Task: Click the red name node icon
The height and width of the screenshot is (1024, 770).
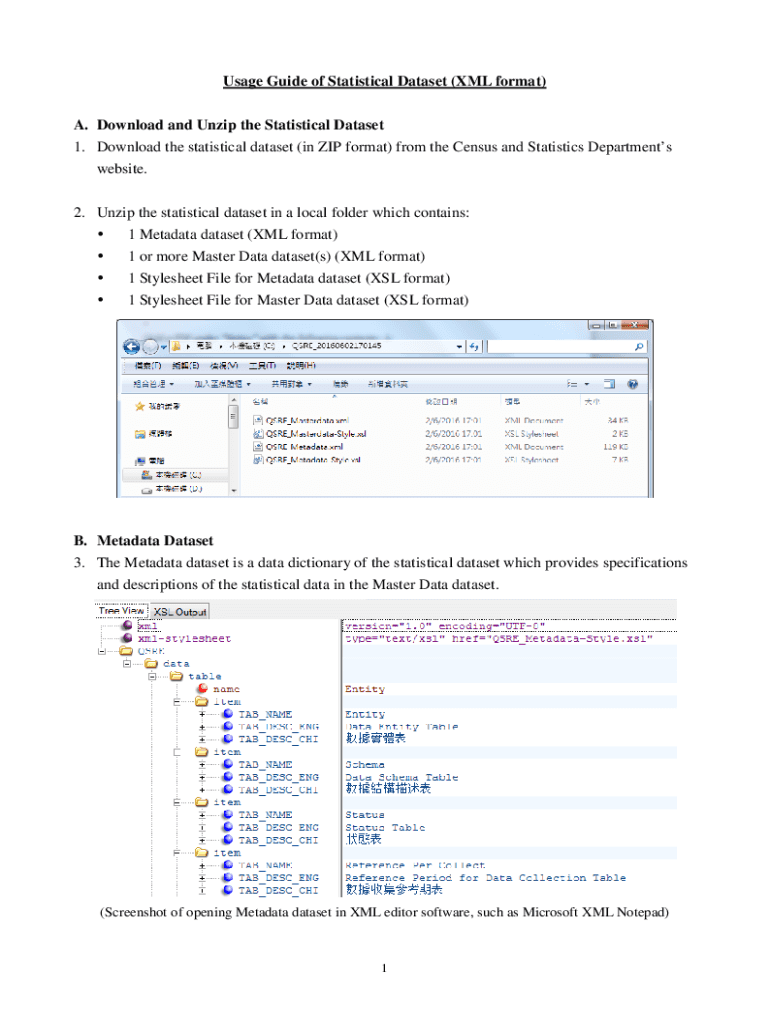Action: pos(201,689)
